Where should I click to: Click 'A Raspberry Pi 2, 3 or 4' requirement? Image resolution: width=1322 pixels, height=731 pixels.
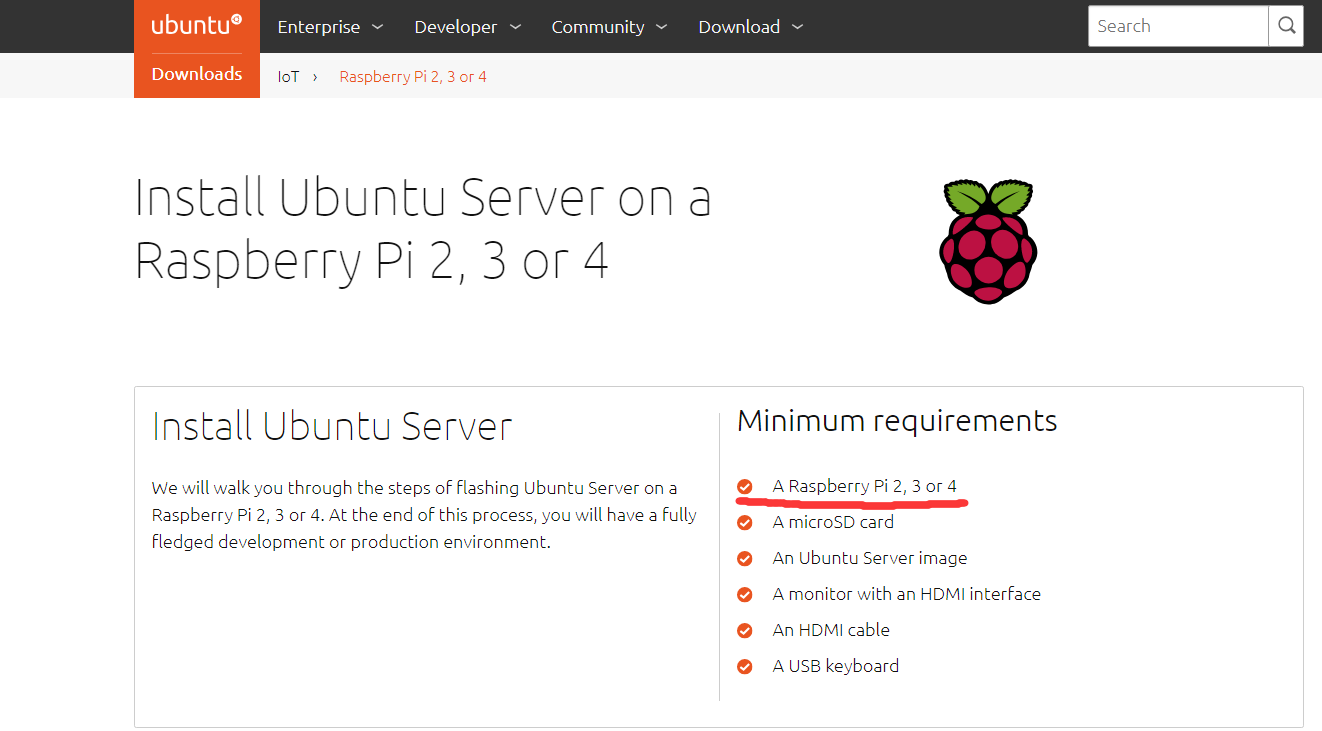click(865, 486)
